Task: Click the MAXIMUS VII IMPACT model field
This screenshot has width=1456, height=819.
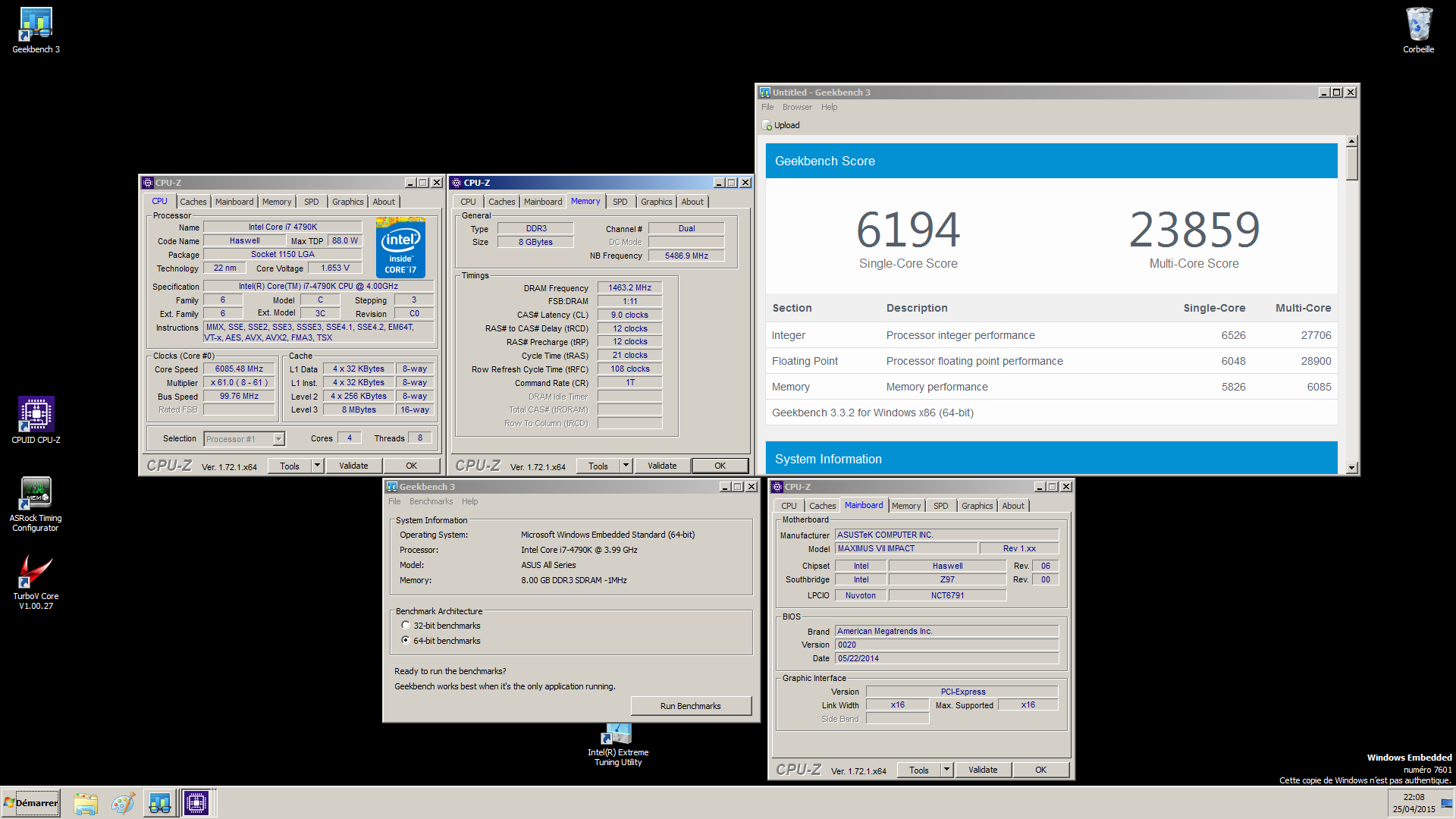Action: coord(905,548)
